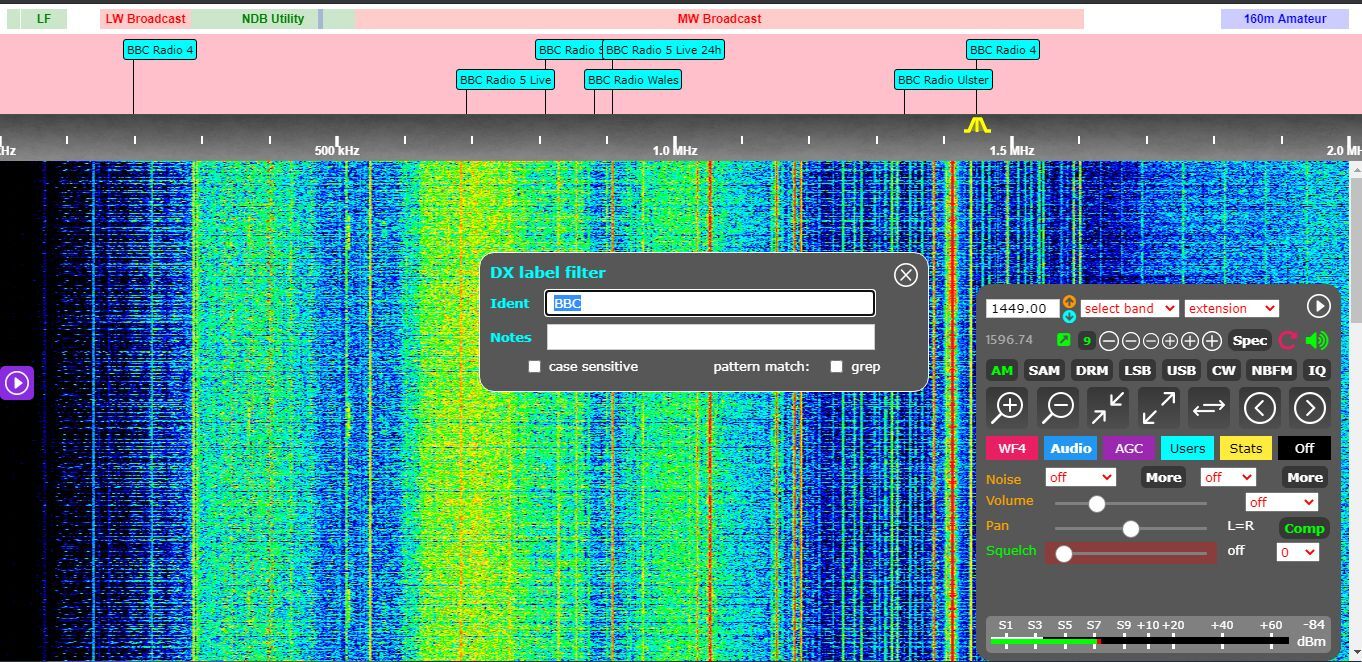1362x662 pixels.
Task: Click the Squelch slider
Action: [x=1131, y=553]
